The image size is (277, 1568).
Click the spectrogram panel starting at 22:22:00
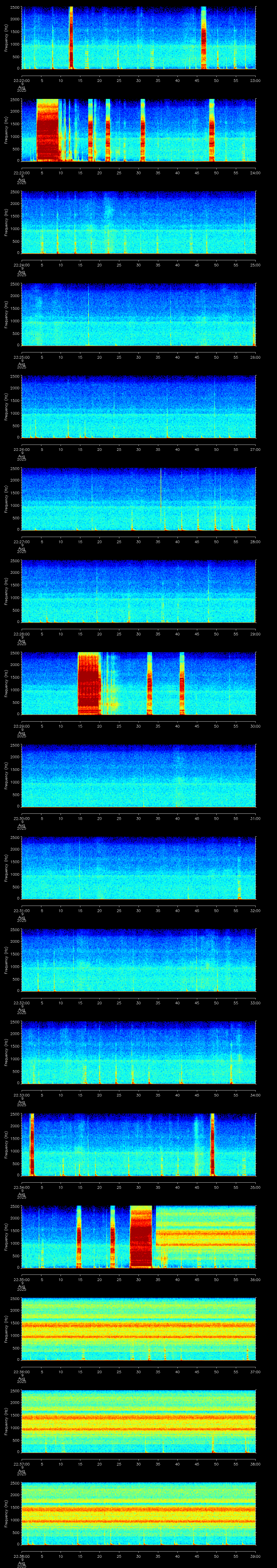pyautogui.click(x=138, y=38)
